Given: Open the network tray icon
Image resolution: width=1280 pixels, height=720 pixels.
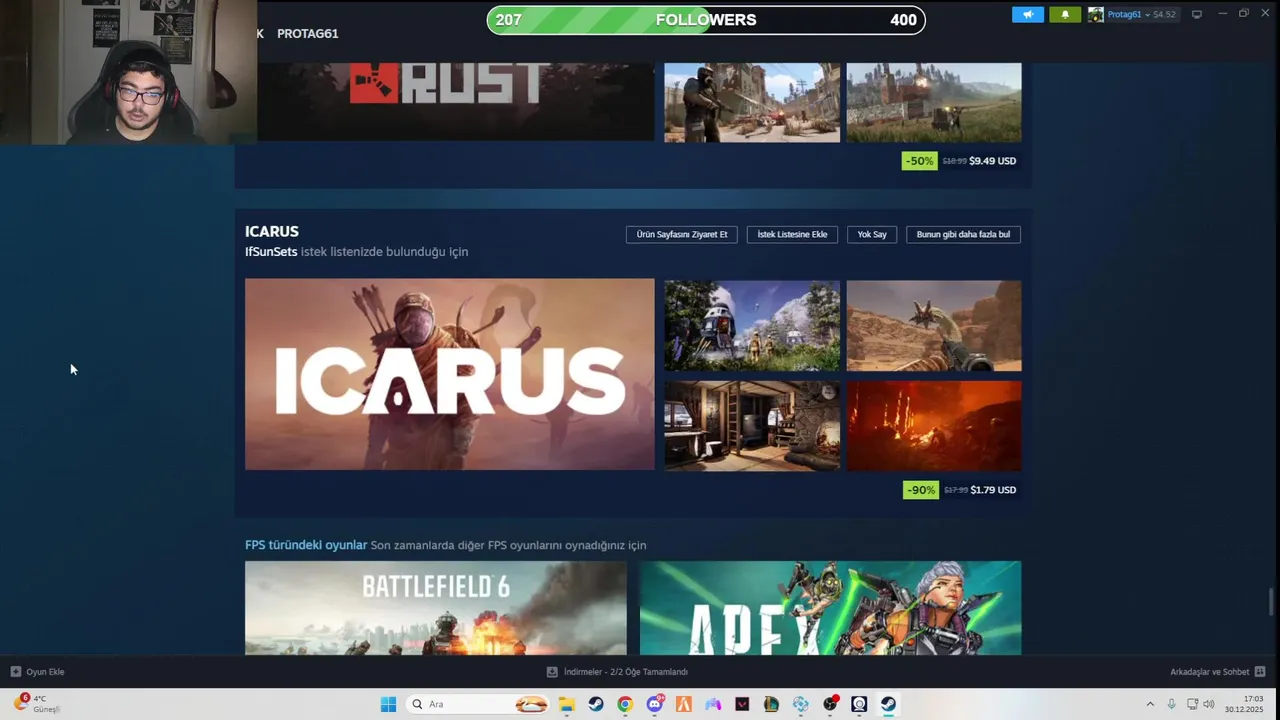Looking at the screenshot, I should 1192,704.
